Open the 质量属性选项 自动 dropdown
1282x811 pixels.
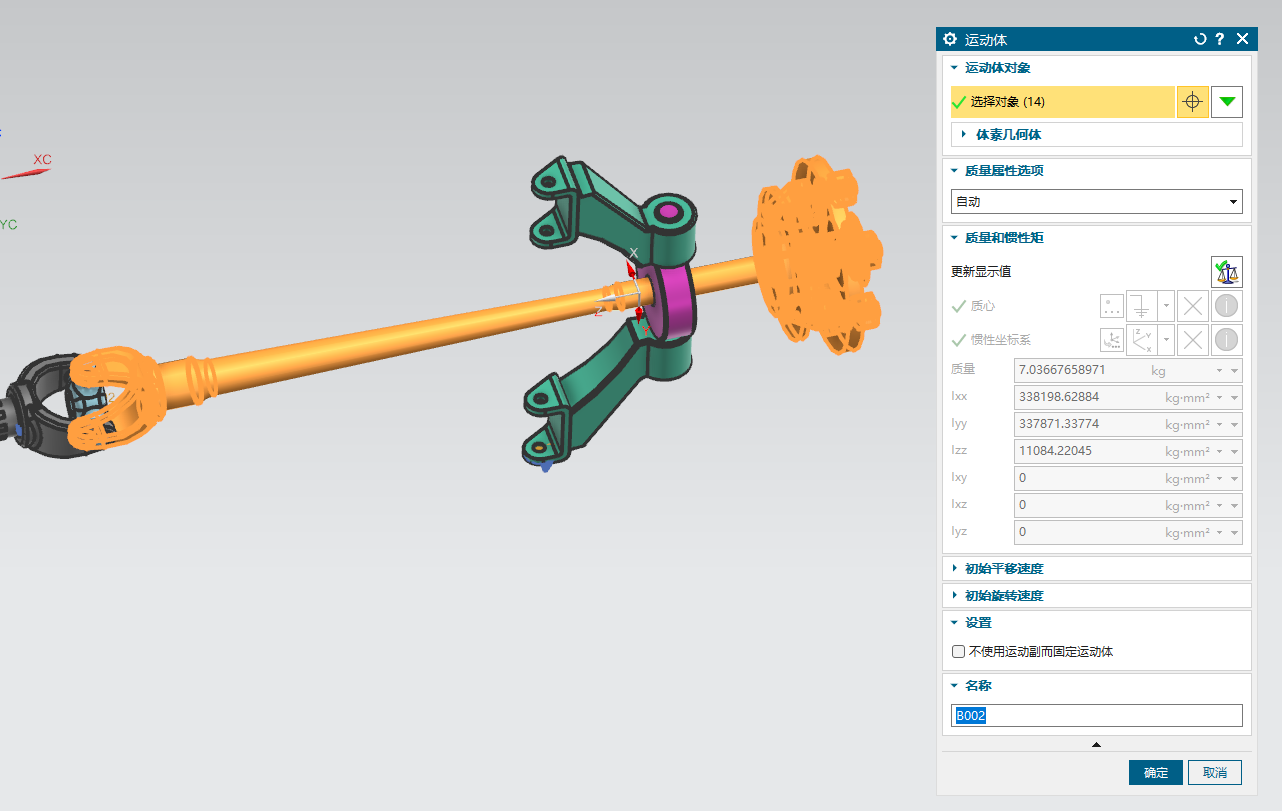point(1096,201)
